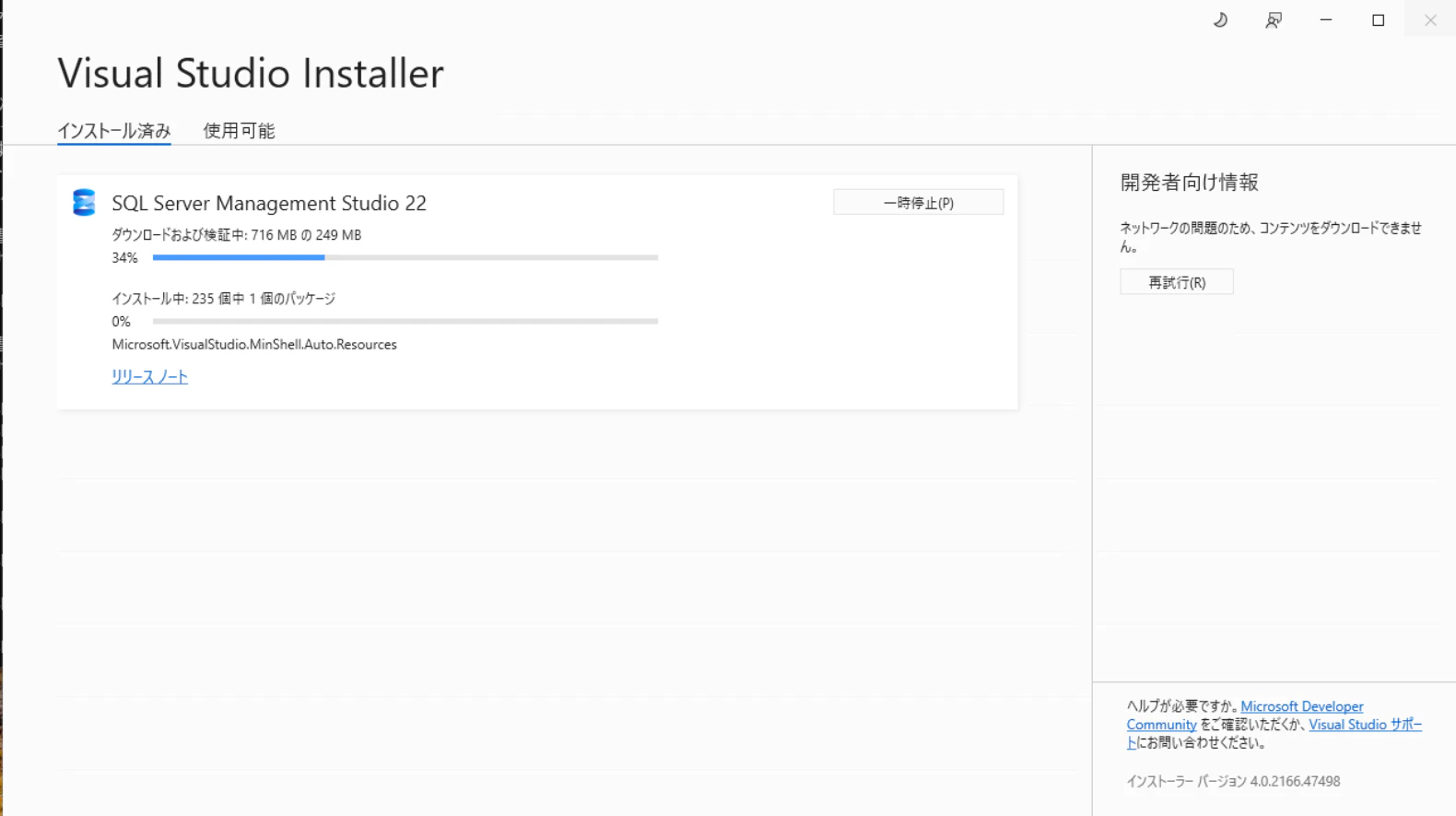Minimize the Visual Studio Installer window
The height and width of the screenshot is (816, 1456).
coord(1326,19)
